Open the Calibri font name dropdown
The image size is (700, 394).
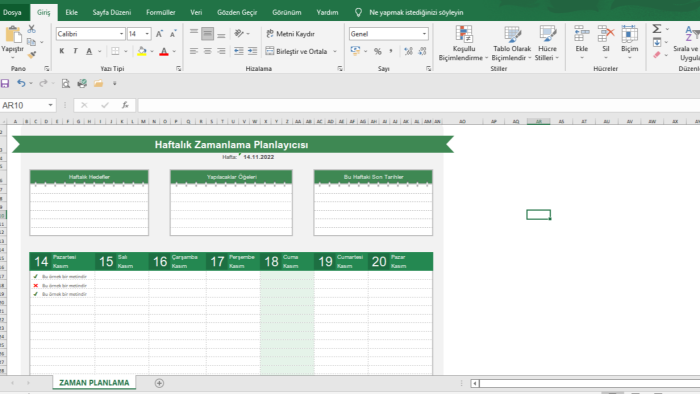pos(121,34)
